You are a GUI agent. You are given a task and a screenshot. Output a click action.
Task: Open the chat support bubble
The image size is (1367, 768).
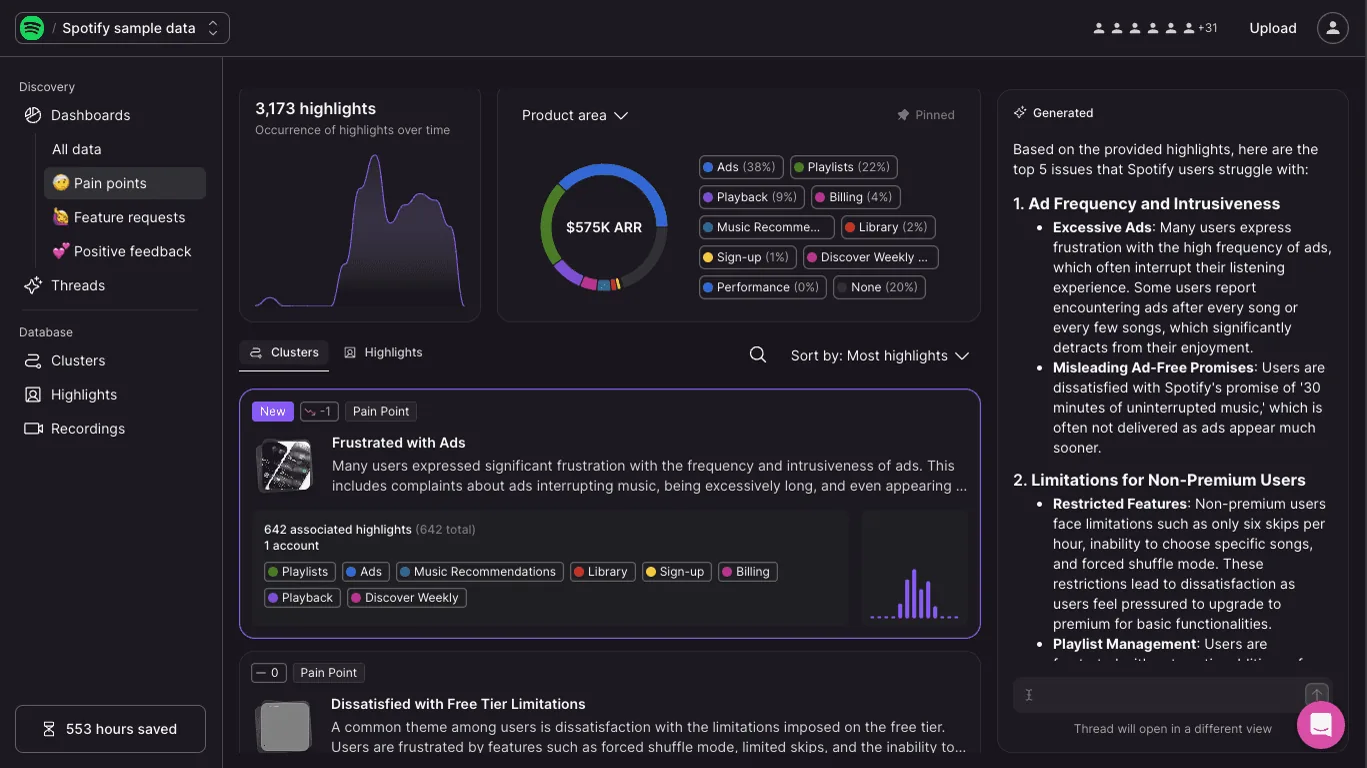(1321, 725)
